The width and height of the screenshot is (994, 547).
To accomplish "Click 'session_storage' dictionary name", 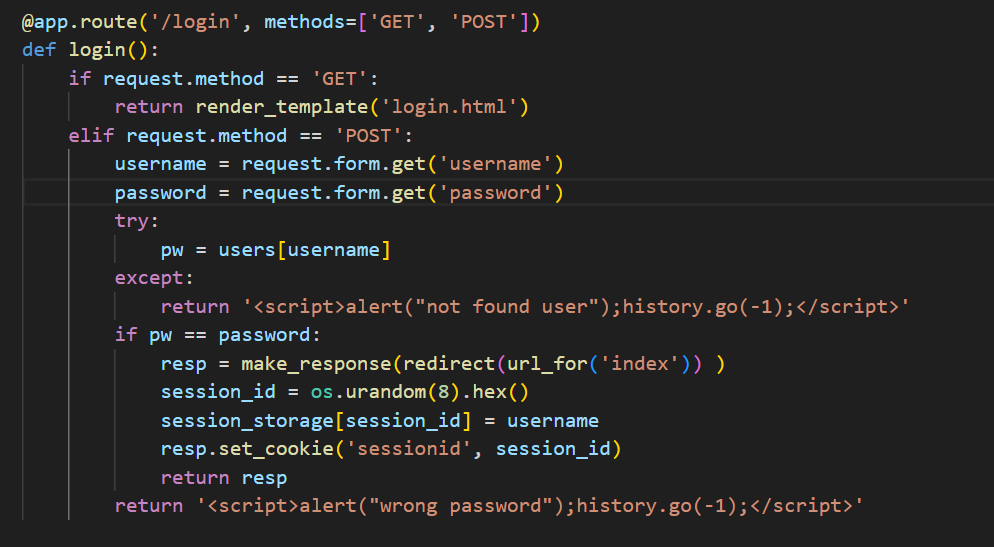I will coord(247,421).
